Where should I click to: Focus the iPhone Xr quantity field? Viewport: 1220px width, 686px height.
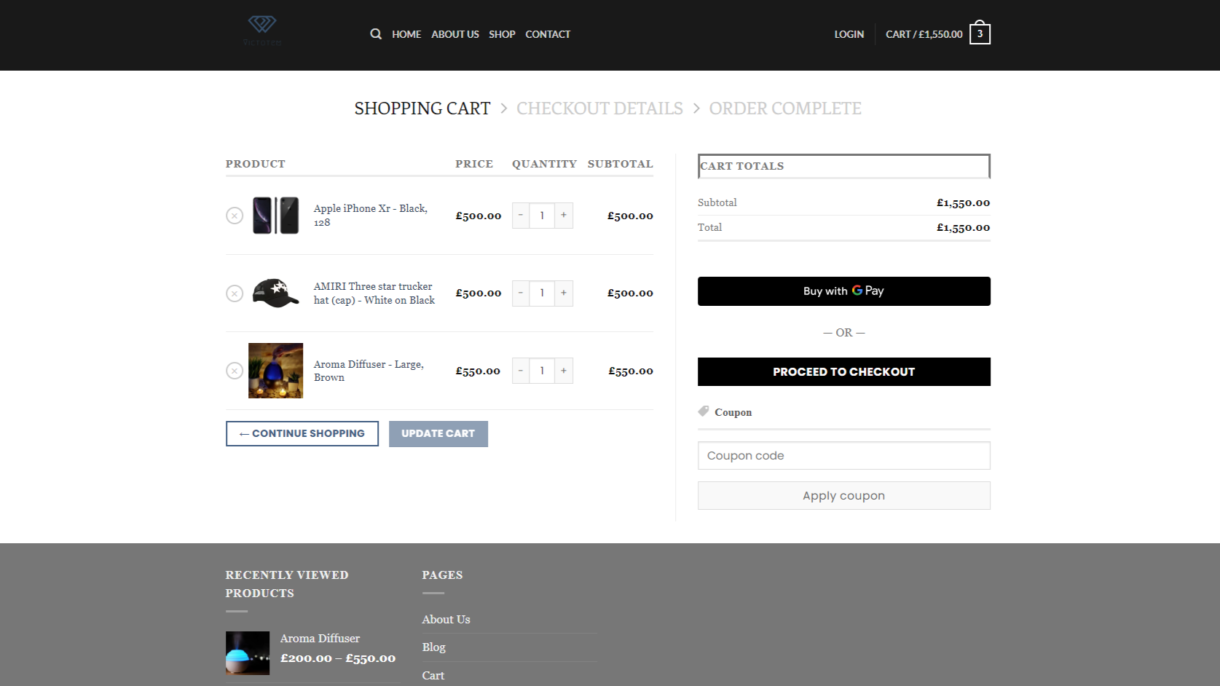542,215
